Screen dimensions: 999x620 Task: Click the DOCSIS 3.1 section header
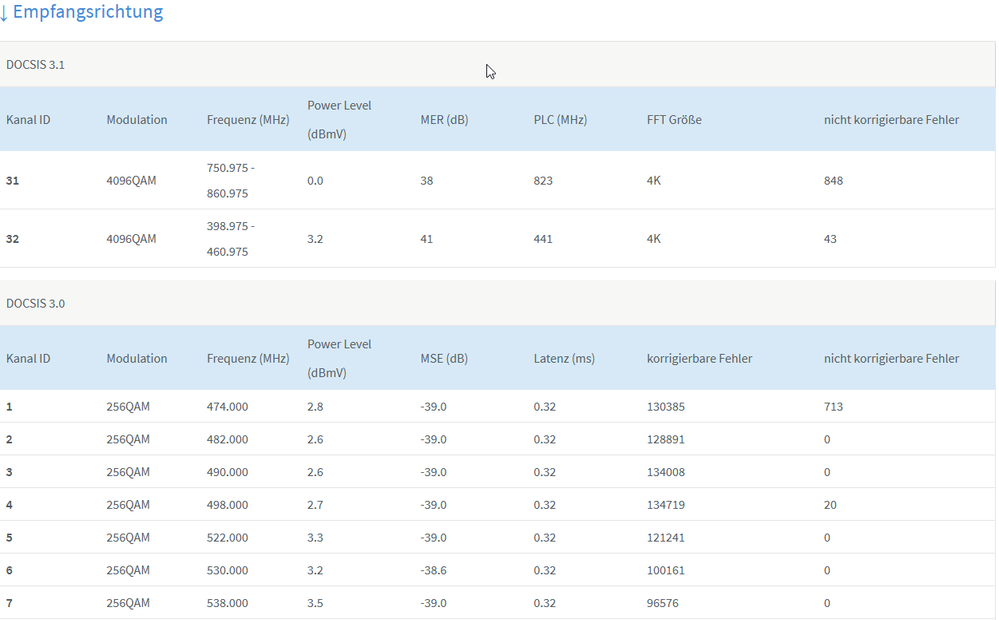tap(36, 64)
